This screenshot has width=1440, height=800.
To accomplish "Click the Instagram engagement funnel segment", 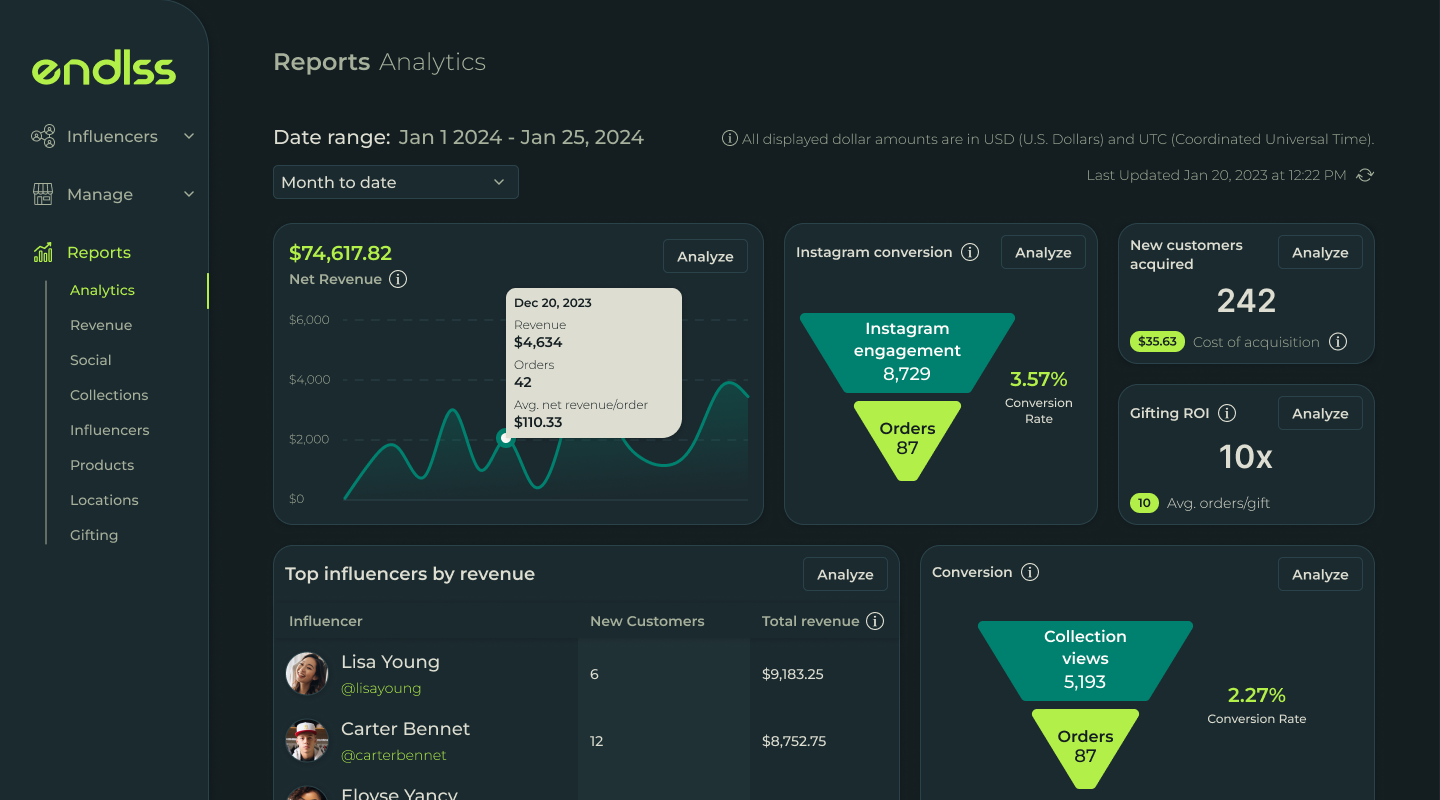I will (x=907, y=353).
